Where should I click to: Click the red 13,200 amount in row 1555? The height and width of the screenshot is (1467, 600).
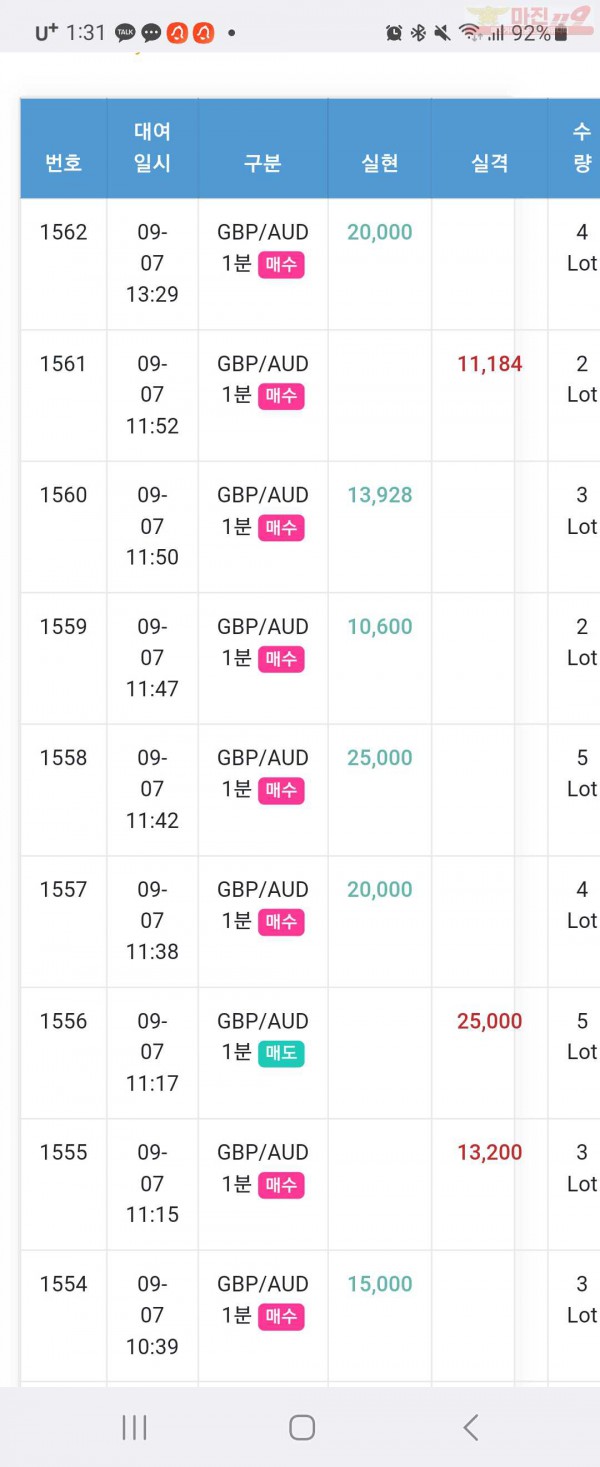490,1152
